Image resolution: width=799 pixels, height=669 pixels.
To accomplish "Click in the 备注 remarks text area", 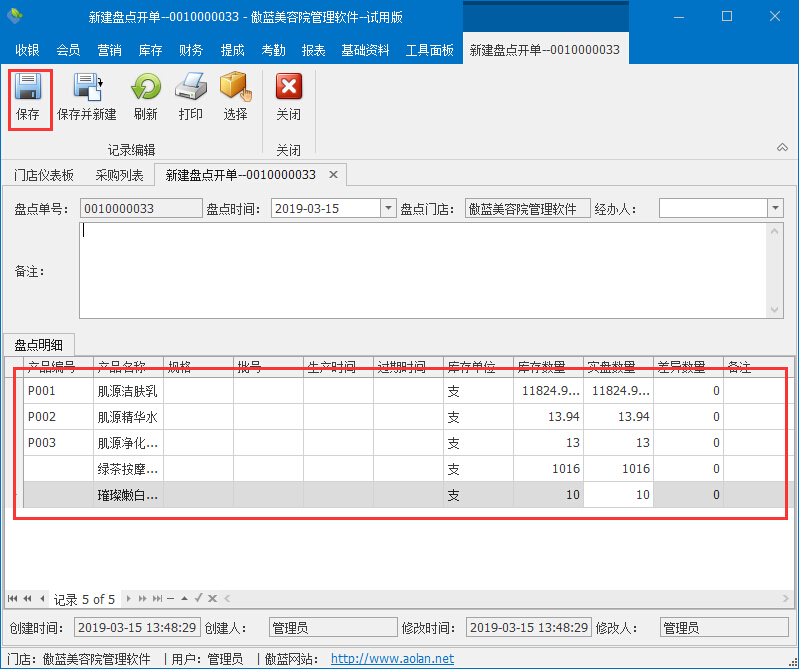I will click(x=420, y=270).
